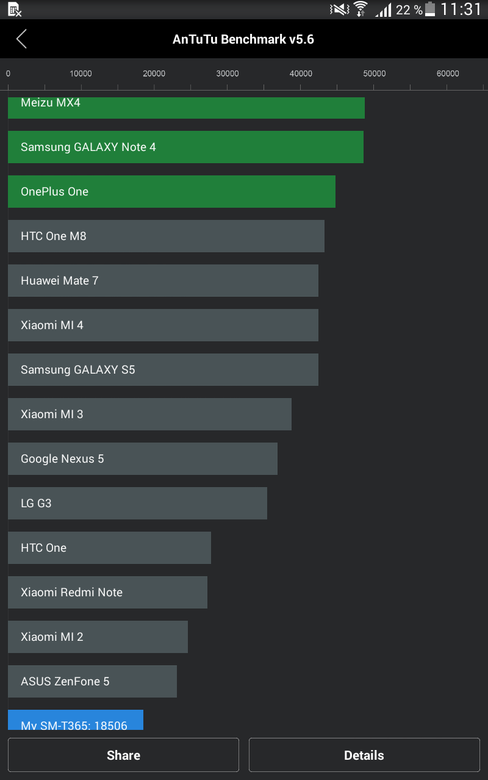
Task: Select the Xiaomi Redmi Note bar
Action: coord(107,592)
